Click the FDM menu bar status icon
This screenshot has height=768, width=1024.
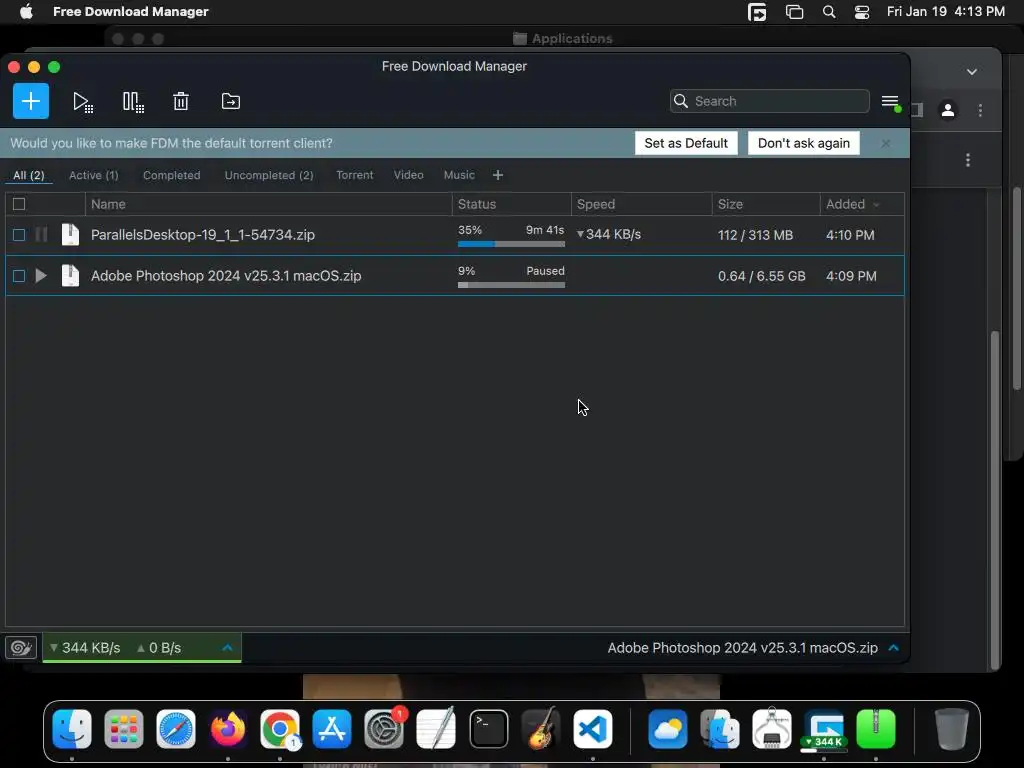757,12
